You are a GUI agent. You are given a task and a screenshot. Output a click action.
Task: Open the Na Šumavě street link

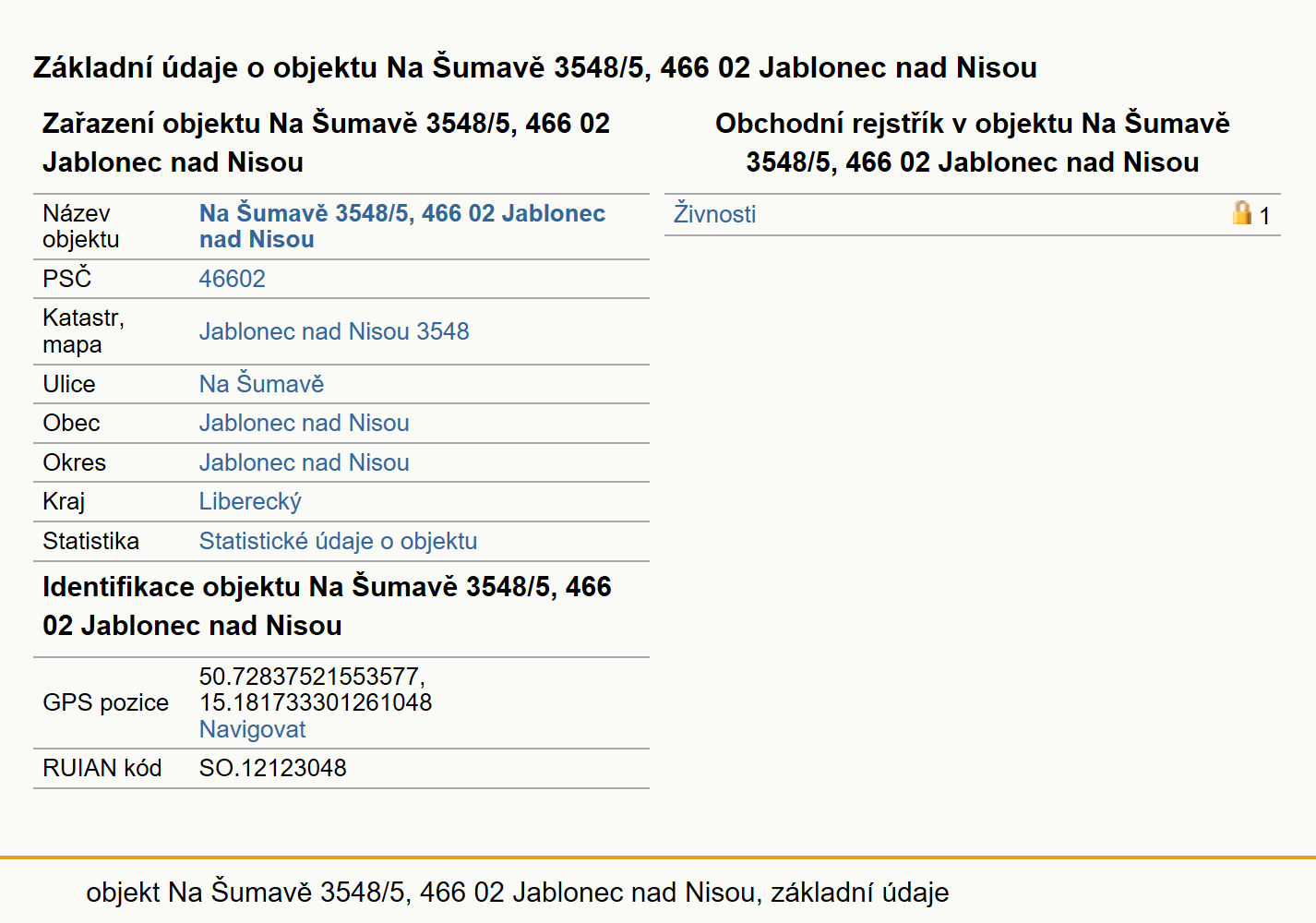click(x=261, y=384)
